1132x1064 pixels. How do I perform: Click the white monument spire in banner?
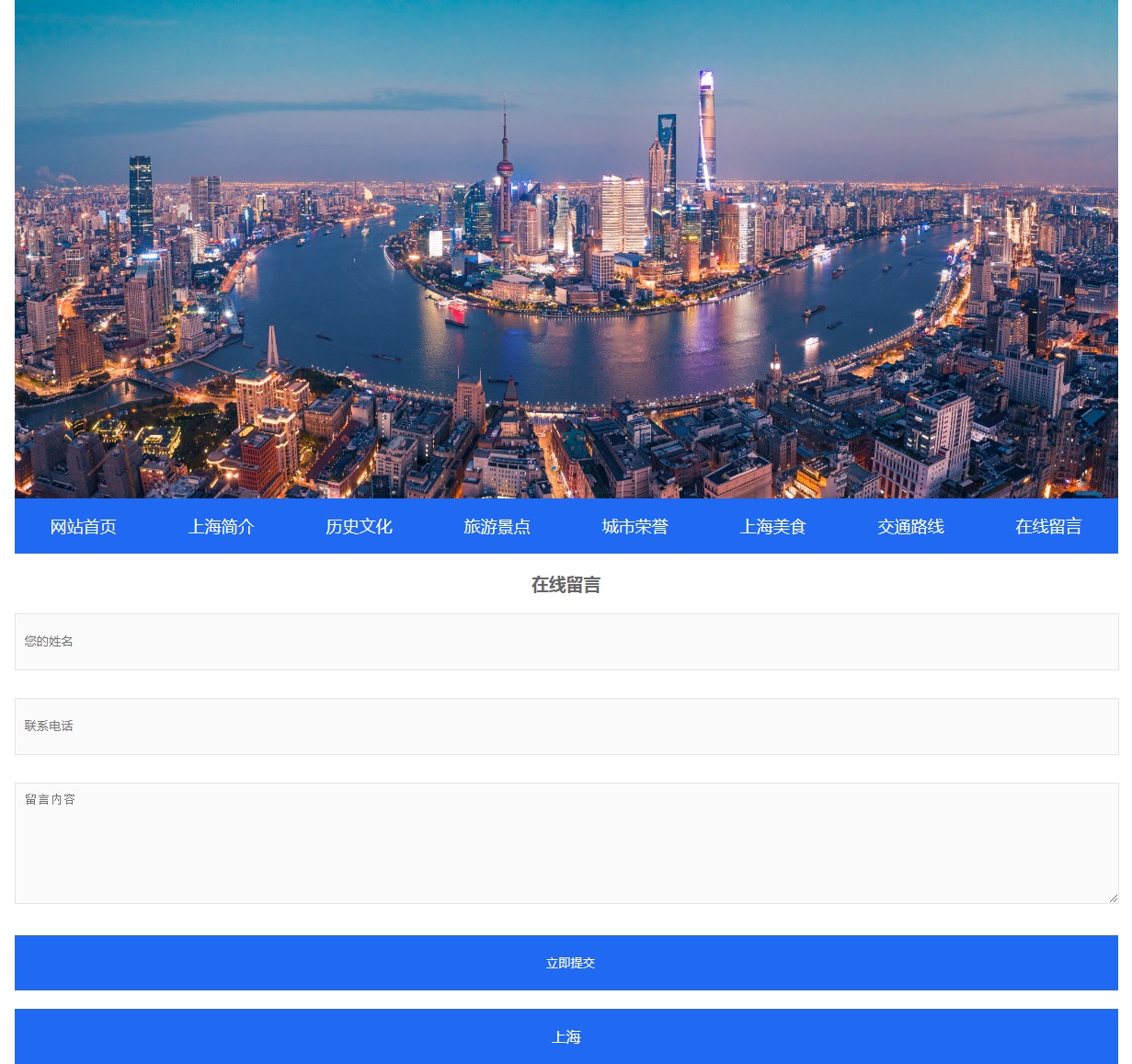pos(272,349)
